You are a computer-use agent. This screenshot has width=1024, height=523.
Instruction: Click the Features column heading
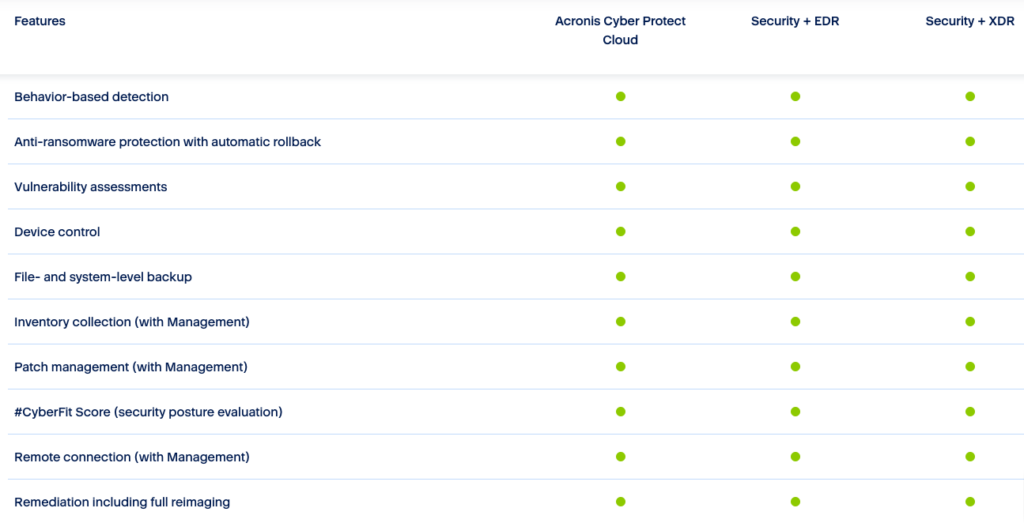point(40,21)
